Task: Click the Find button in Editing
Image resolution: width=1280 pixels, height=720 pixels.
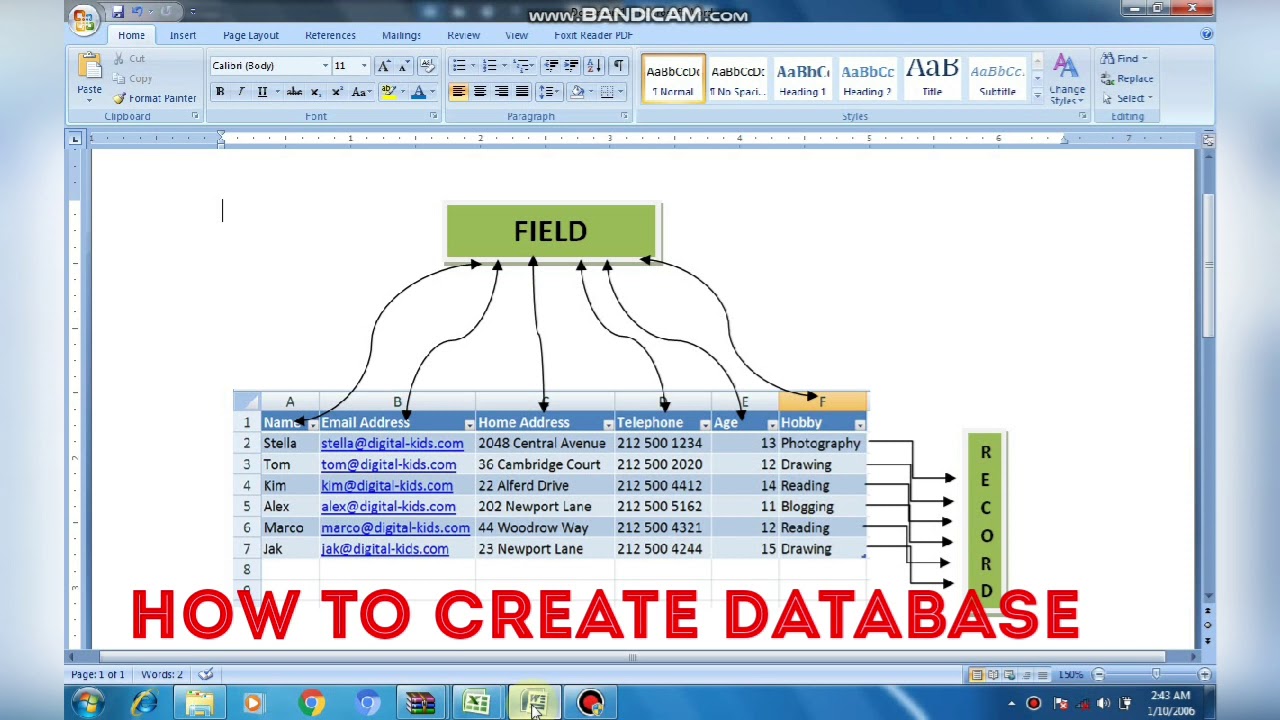Action: pos(1124,58)
